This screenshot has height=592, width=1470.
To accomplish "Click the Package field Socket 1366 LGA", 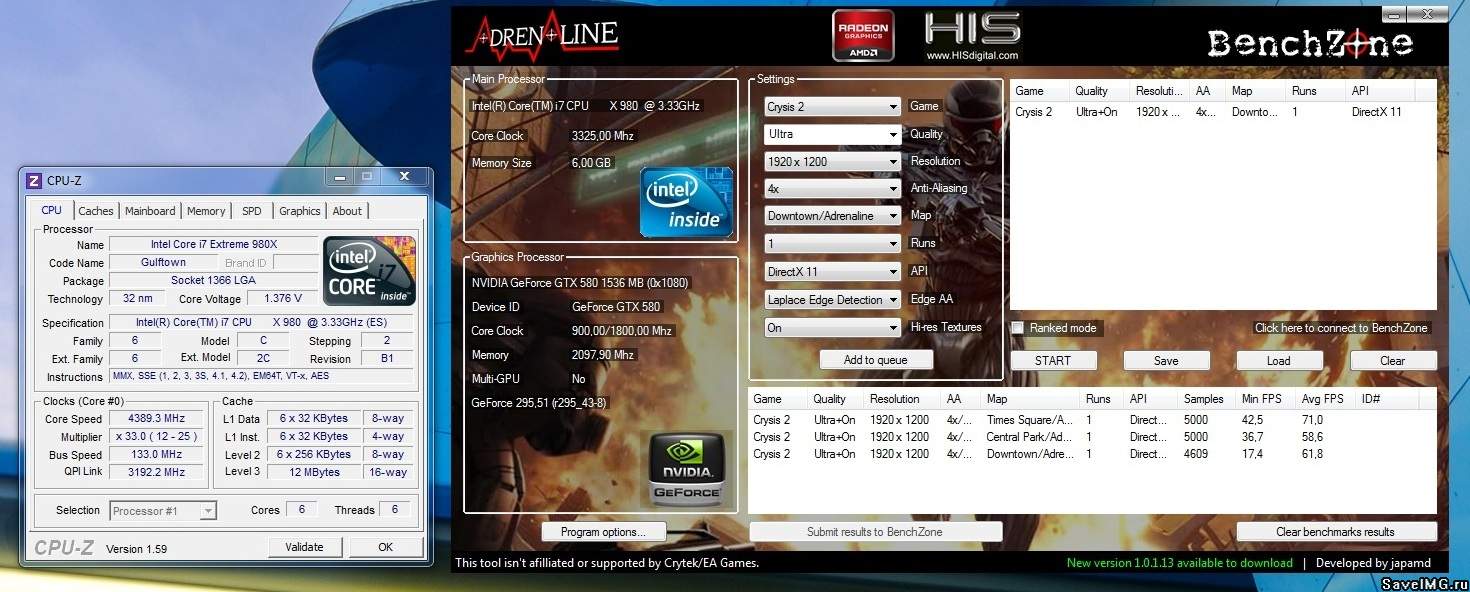I will (x=212, y=280).
